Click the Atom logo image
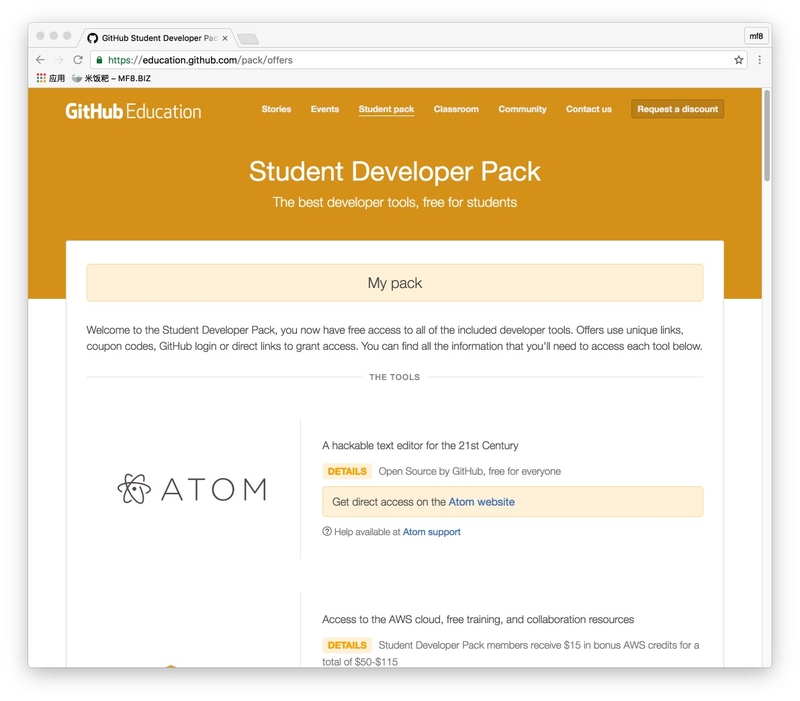Image resolution: width=800 pixels, height=701 pixels. (191, 489)
